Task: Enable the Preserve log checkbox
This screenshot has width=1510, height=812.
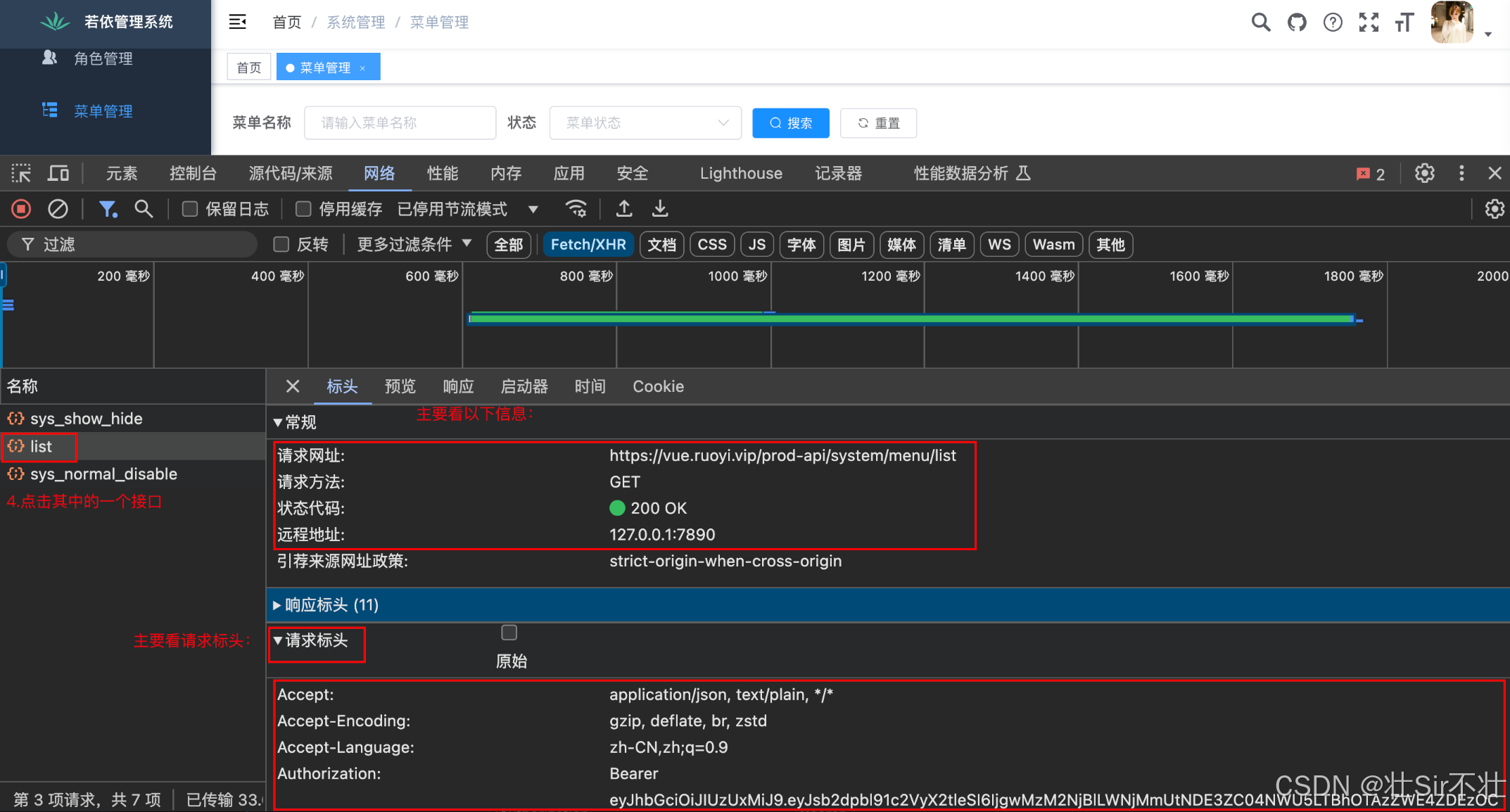Action: coord(190,209)
